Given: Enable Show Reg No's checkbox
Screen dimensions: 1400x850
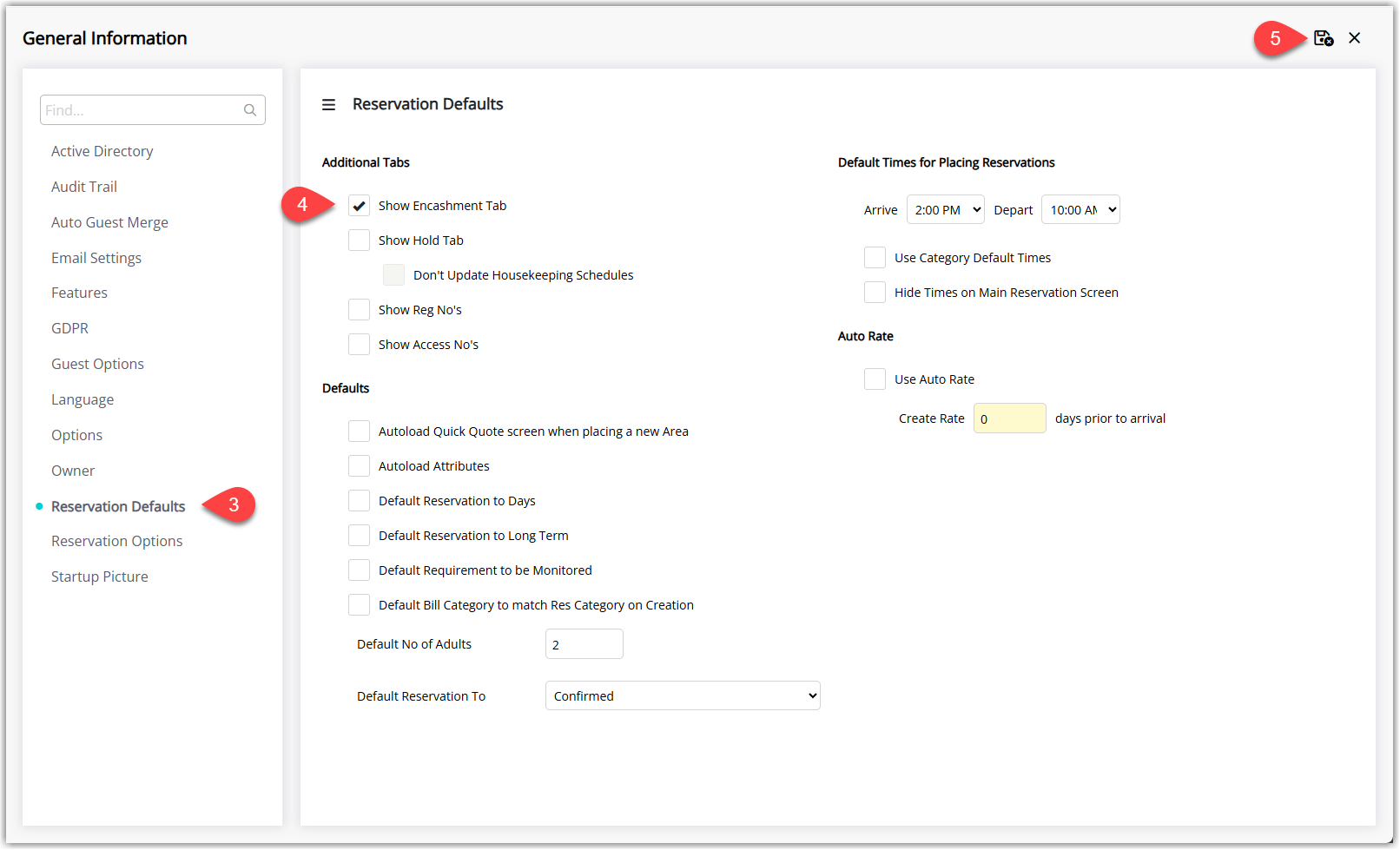Looking at the screenshot, I should point(360,310).
